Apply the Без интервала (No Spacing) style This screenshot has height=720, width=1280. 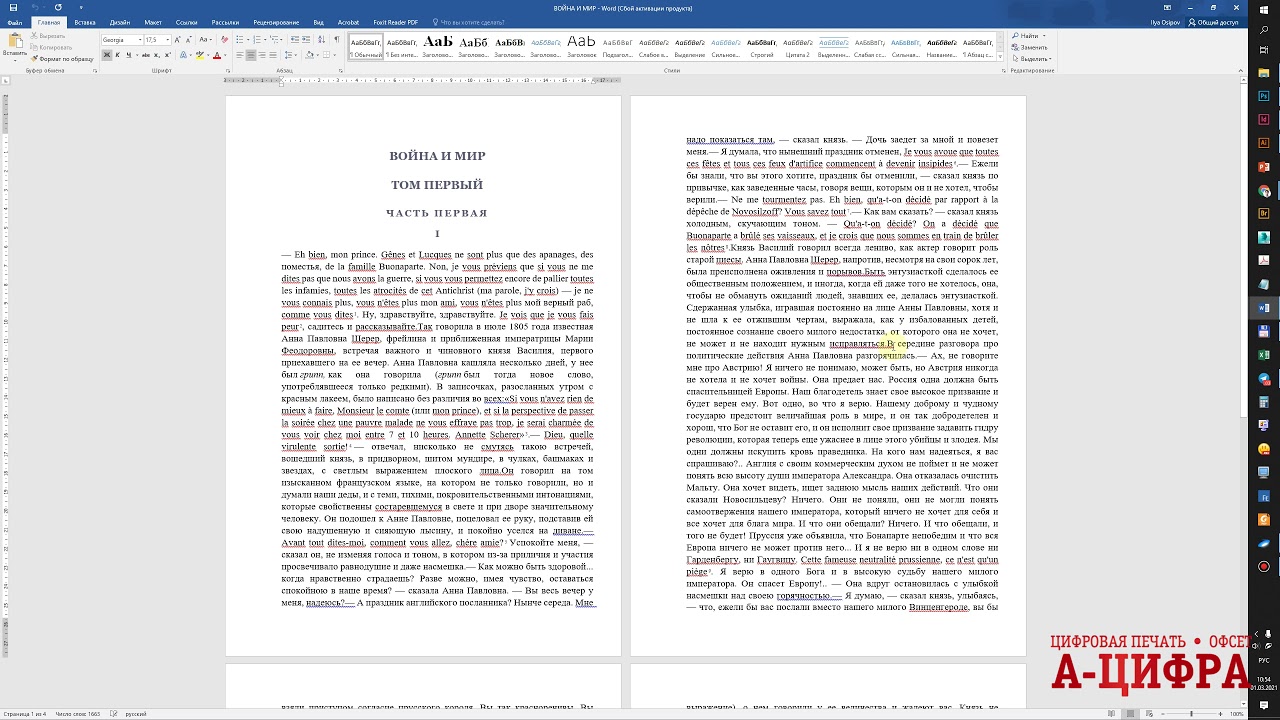click(402, 47)
